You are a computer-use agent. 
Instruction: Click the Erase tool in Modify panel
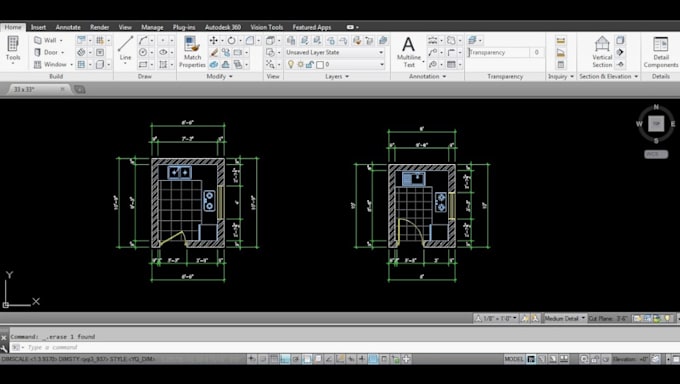tap(214, 53)
